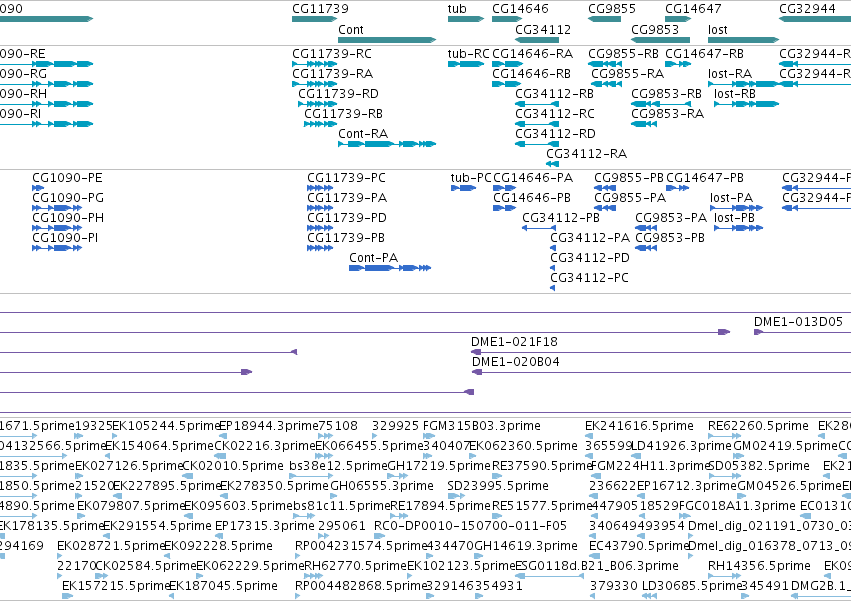The image size is (851, 601).
Task: Click the CG14647-RB transcript label
Action: tap(704, 54)
